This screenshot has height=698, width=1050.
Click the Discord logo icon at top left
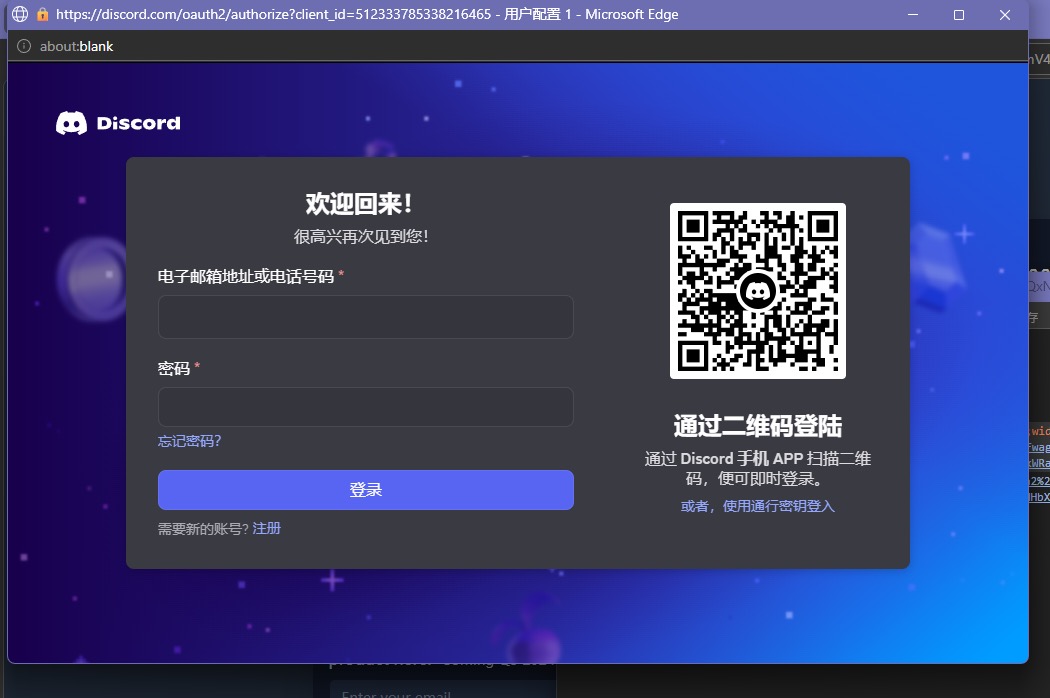pos(72,123)
